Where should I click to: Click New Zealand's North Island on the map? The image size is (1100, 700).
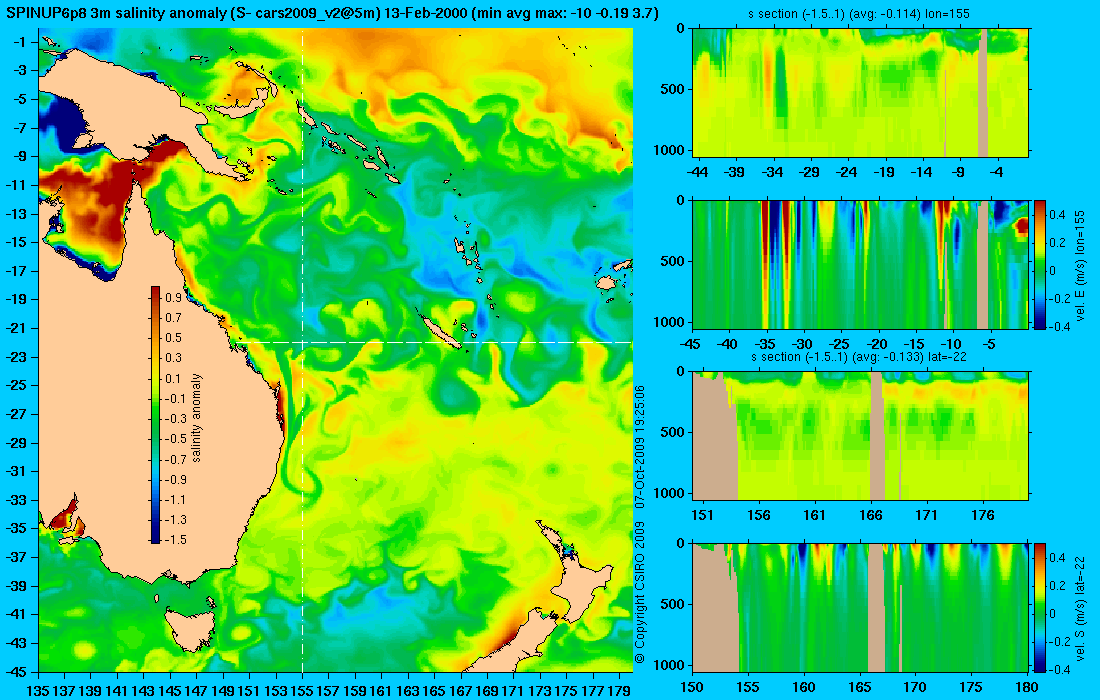coord(582,572)
